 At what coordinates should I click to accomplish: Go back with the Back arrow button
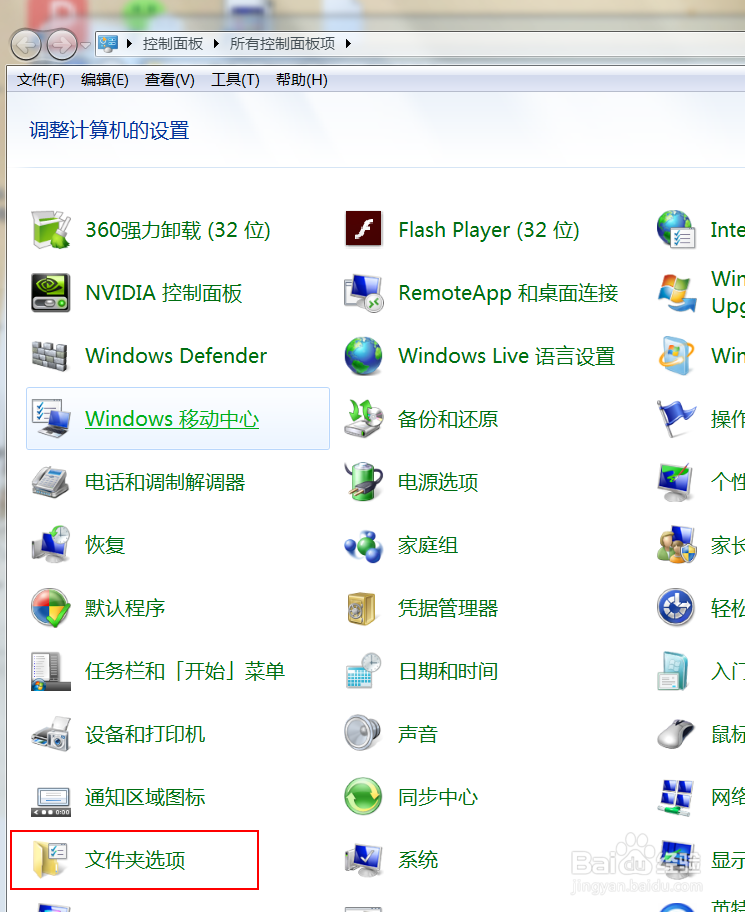26,44
